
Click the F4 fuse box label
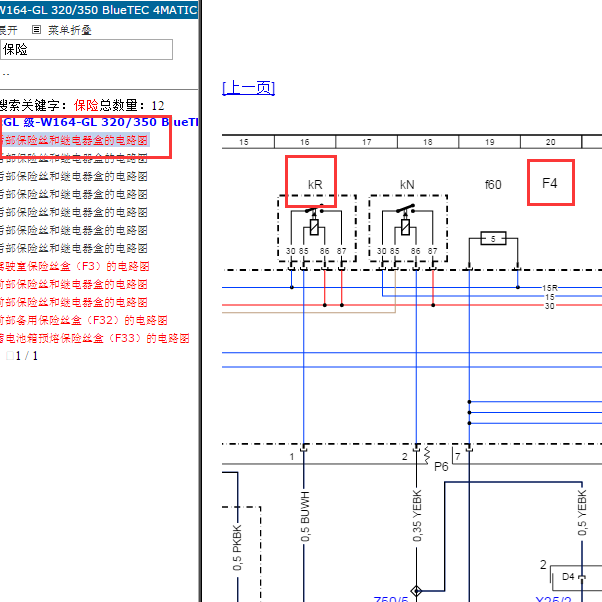point(550,183)
